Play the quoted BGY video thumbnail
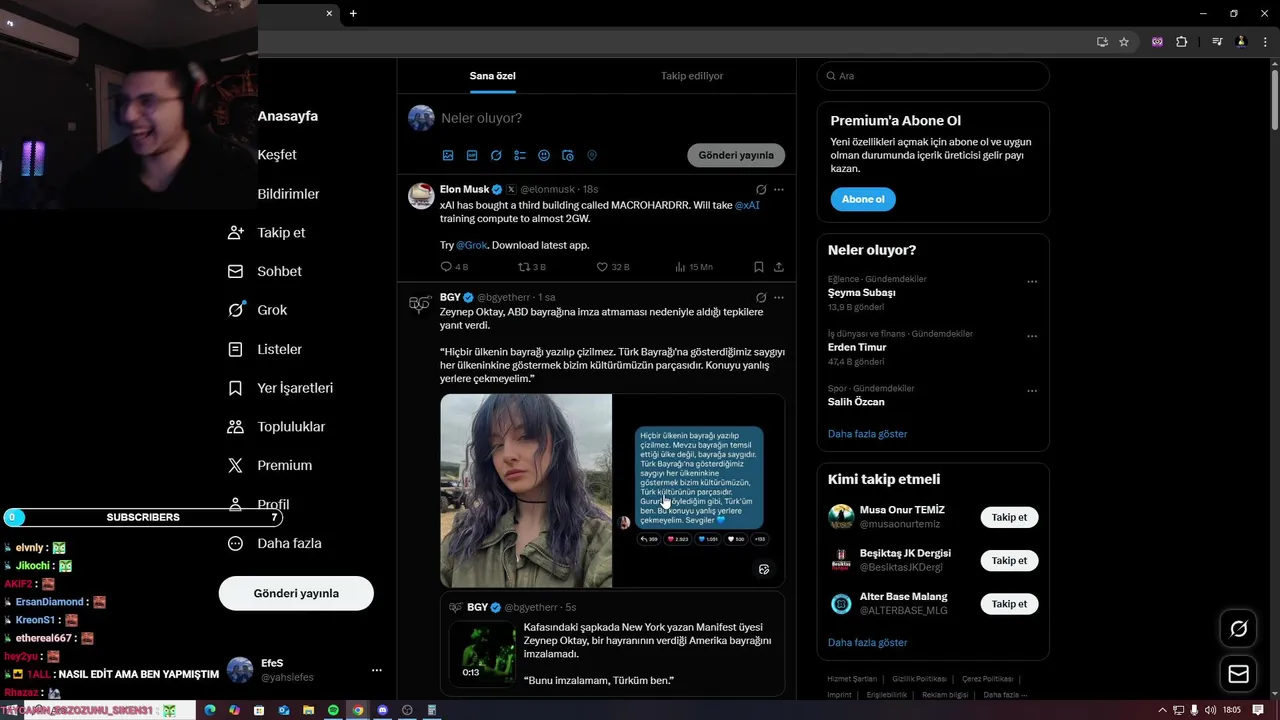 click(x=482, y=652)
